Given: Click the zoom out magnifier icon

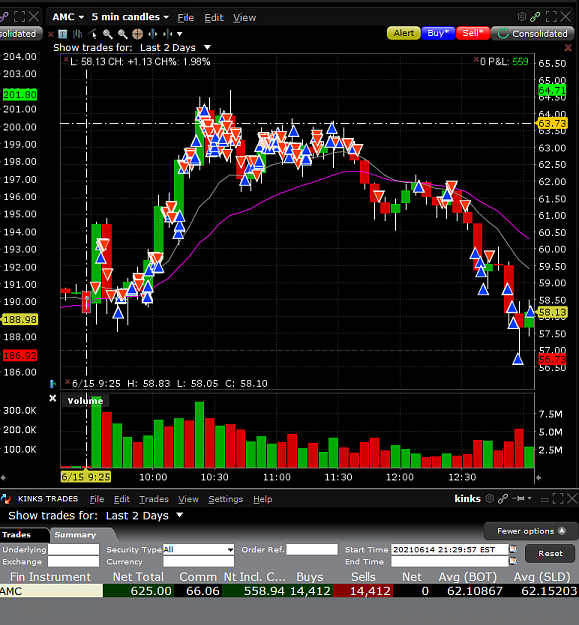Looking at the screenshot, I should pyautogui.click(x=122, y=34).
